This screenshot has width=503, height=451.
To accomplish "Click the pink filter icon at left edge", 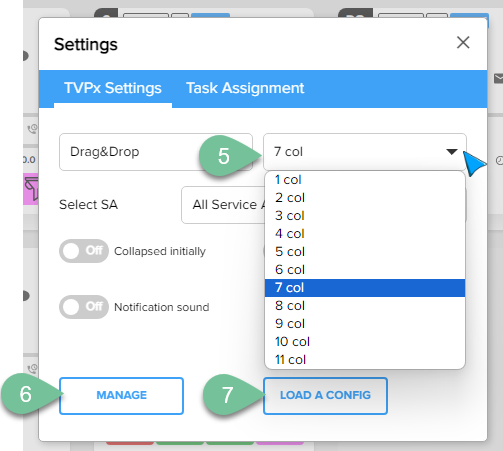I will (x=31, y=189).
